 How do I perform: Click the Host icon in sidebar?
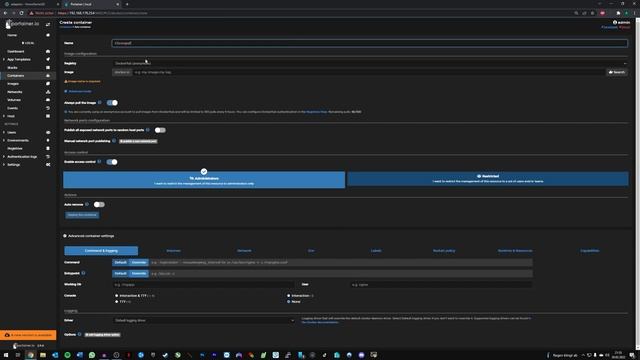click(48, 116)
